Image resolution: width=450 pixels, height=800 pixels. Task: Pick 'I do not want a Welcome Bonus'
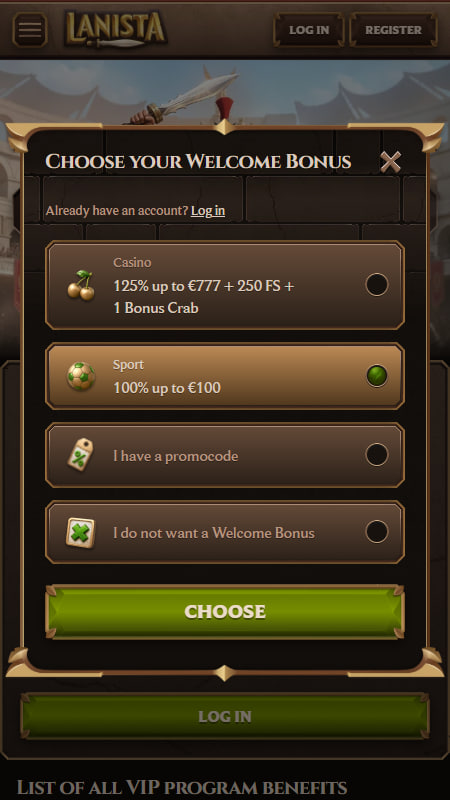click(x=225, y=532)
